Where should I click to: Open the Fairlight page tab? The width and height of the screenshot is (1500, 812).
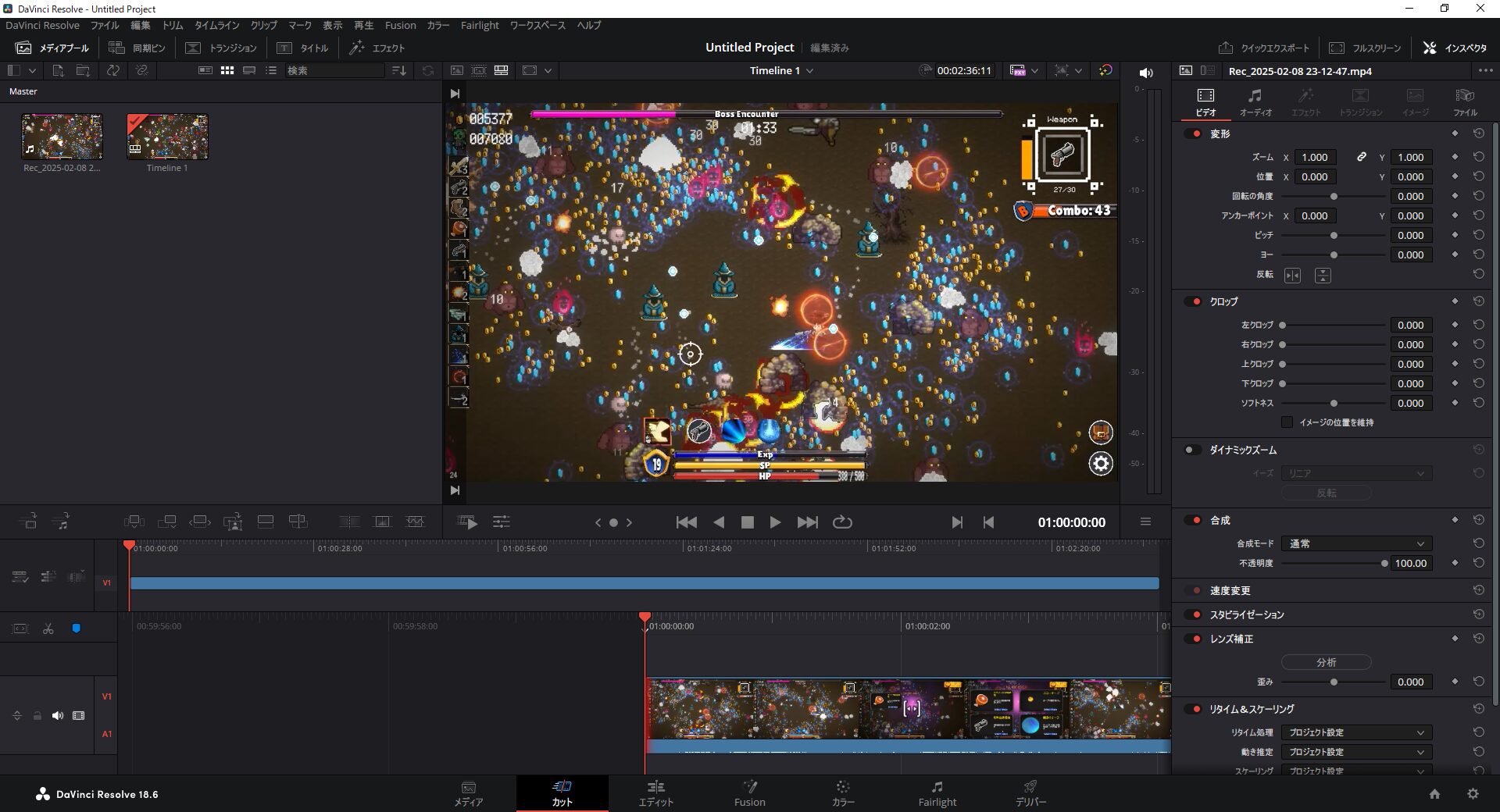937,793
